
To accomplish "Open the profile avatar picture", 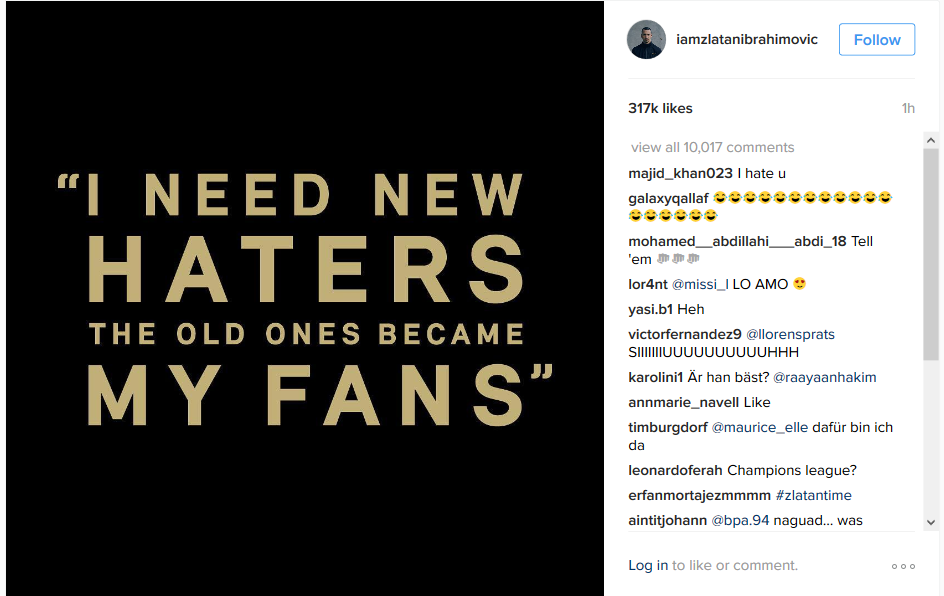I will [646, 40].
